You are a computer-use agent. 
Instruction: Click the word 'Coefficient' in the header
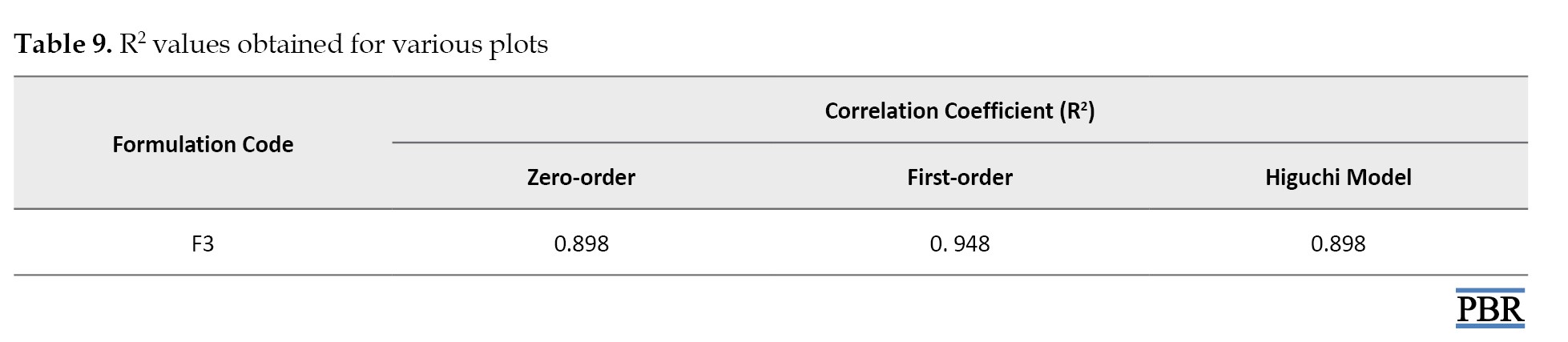tap(999, 111)
